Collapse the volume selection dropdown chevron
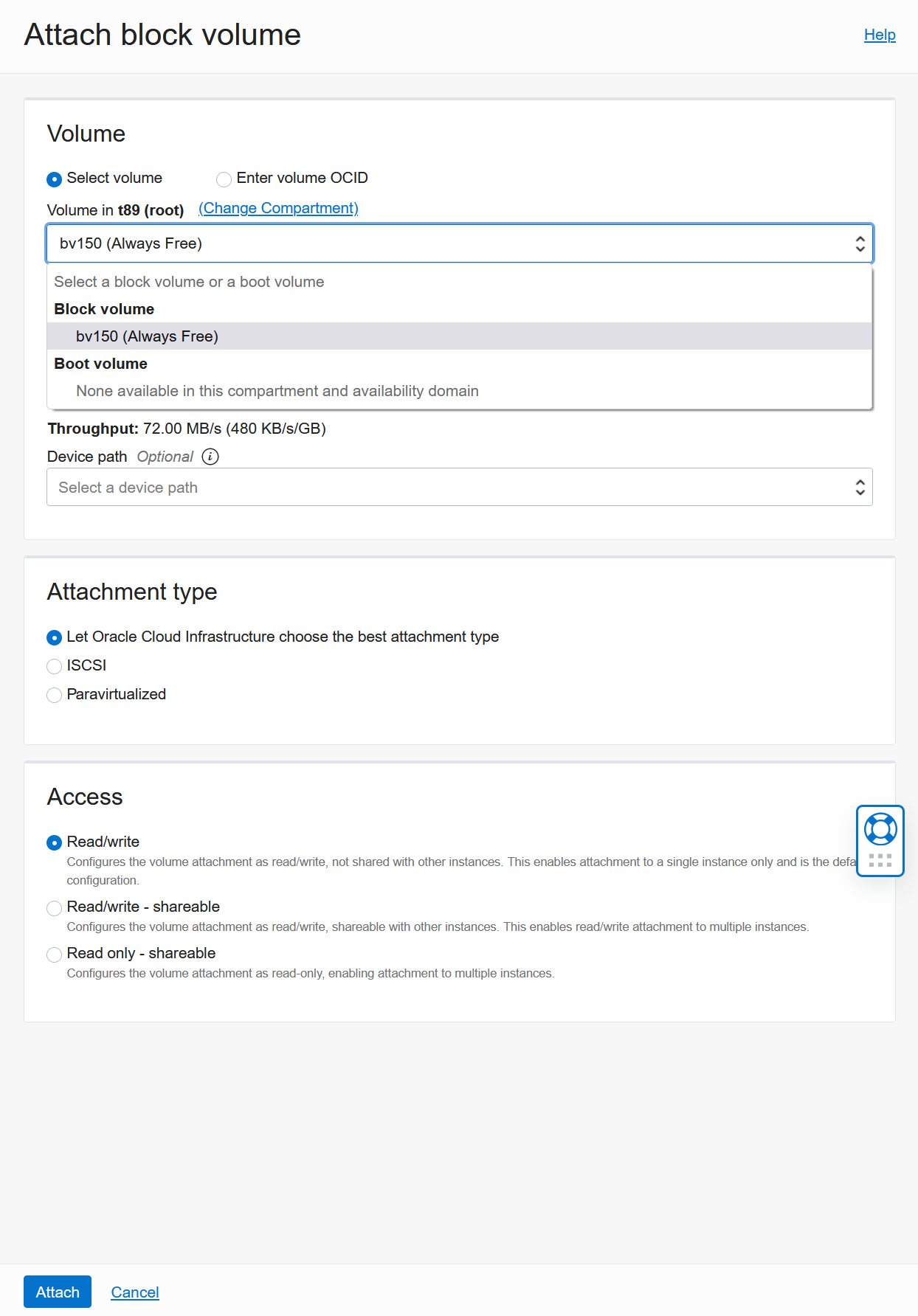Viewport: 918px width, 1316px height. (x=860, y=243)
